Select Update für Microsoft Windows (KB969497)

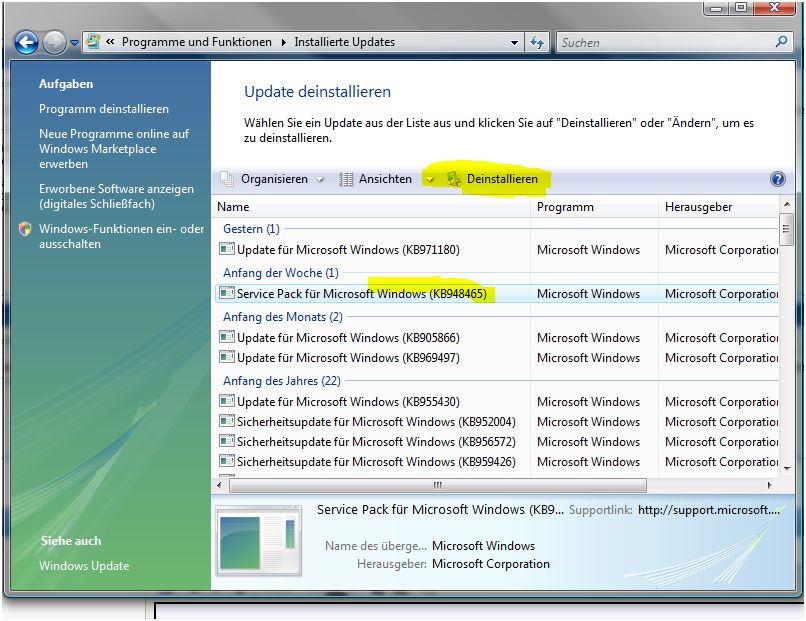pos(497,358)
